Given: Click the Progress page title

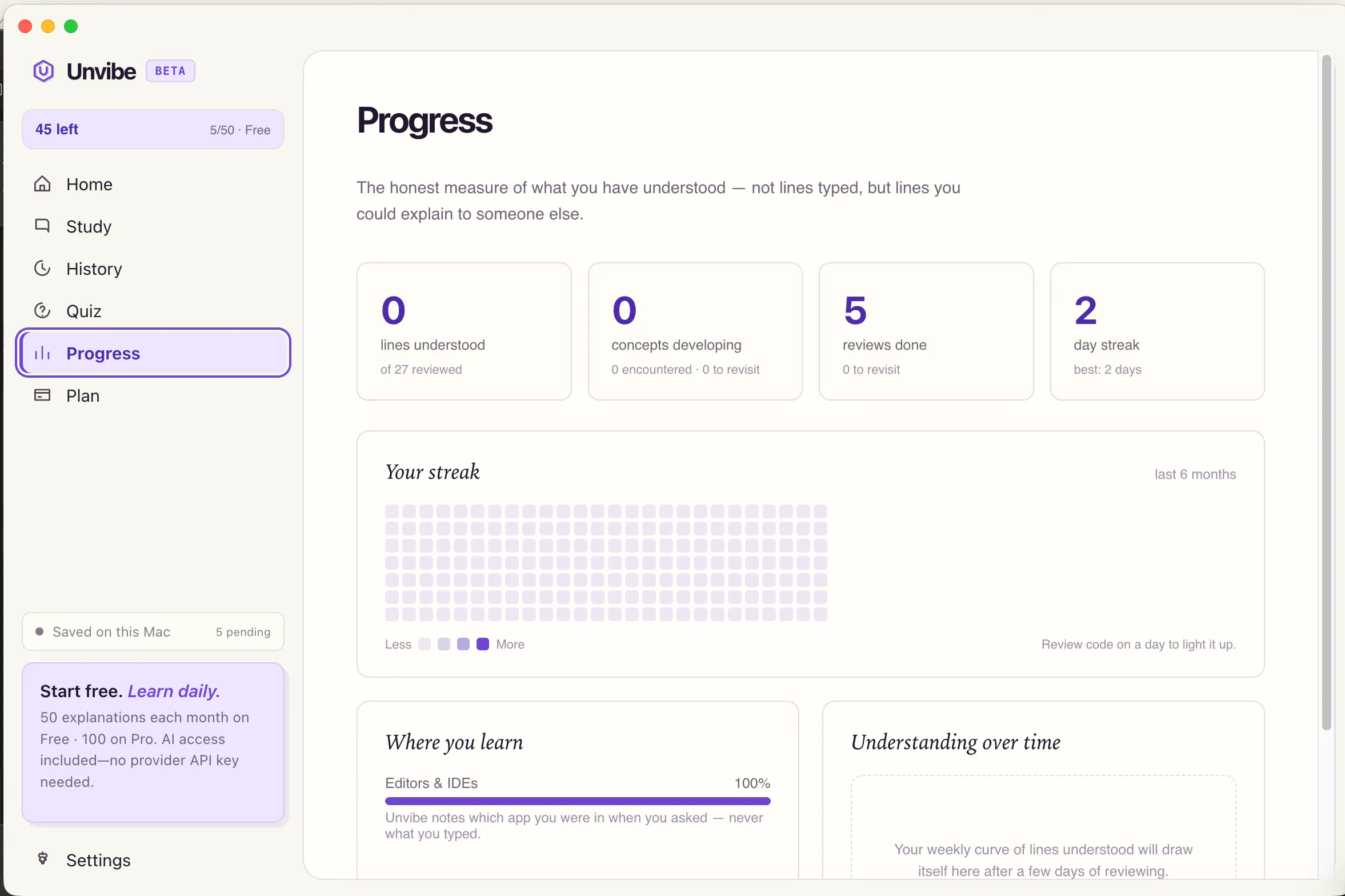Looking at the screenshot, I should (425, 121).
